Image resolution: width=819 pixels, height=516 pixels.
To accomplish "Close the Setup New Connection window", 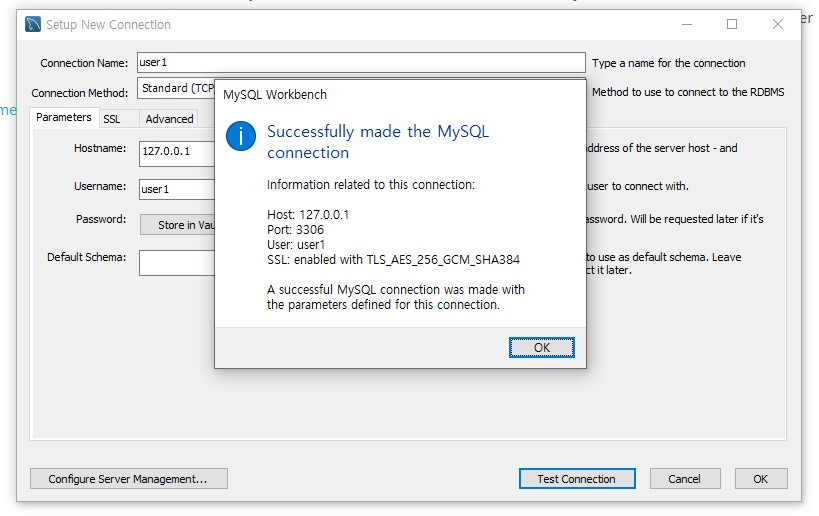I will point(778,24).
